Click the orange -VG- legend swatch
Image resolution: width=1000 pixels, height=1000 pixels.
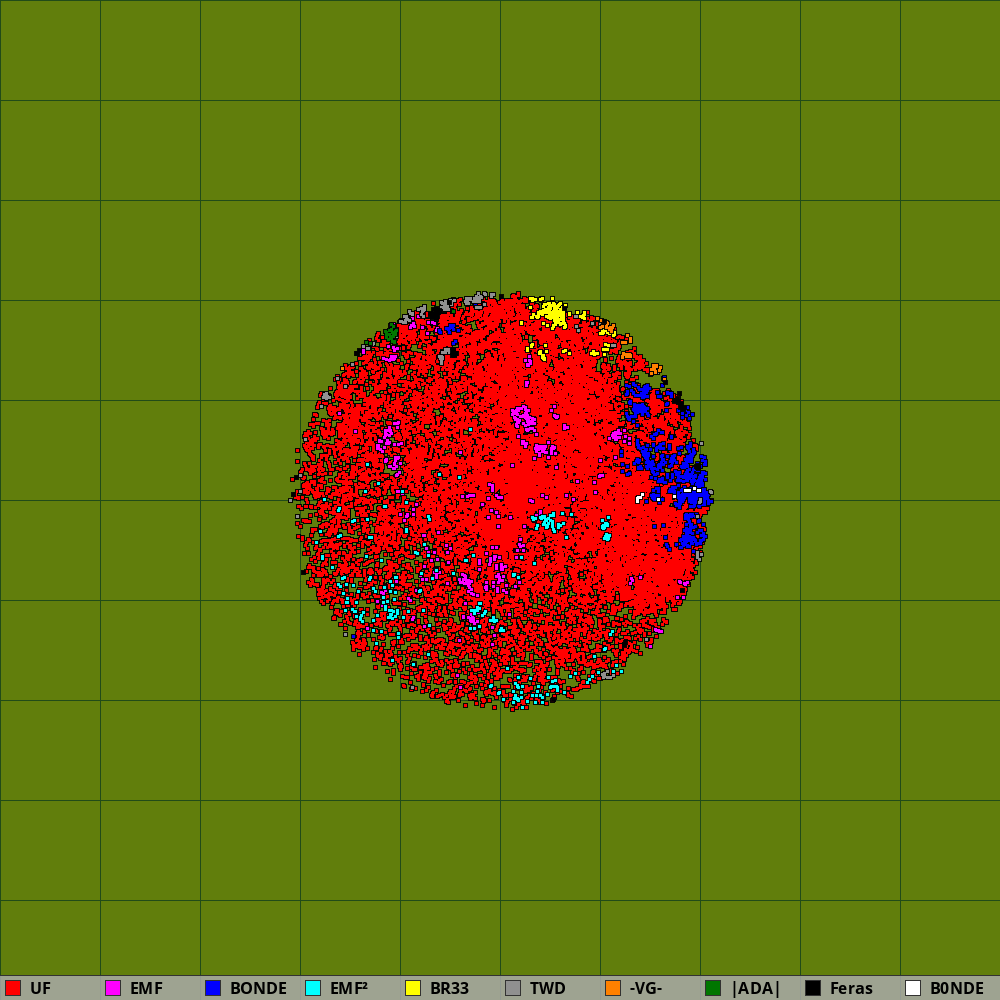coord(613,988)
